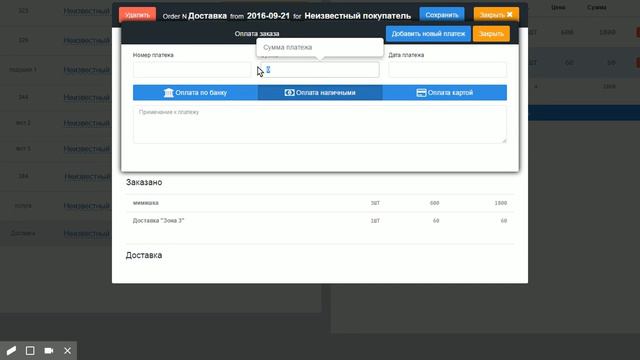Click the 2016-09-21 date in order header
The height and width of the screenshot is (360, 640).
coord(268,16)
